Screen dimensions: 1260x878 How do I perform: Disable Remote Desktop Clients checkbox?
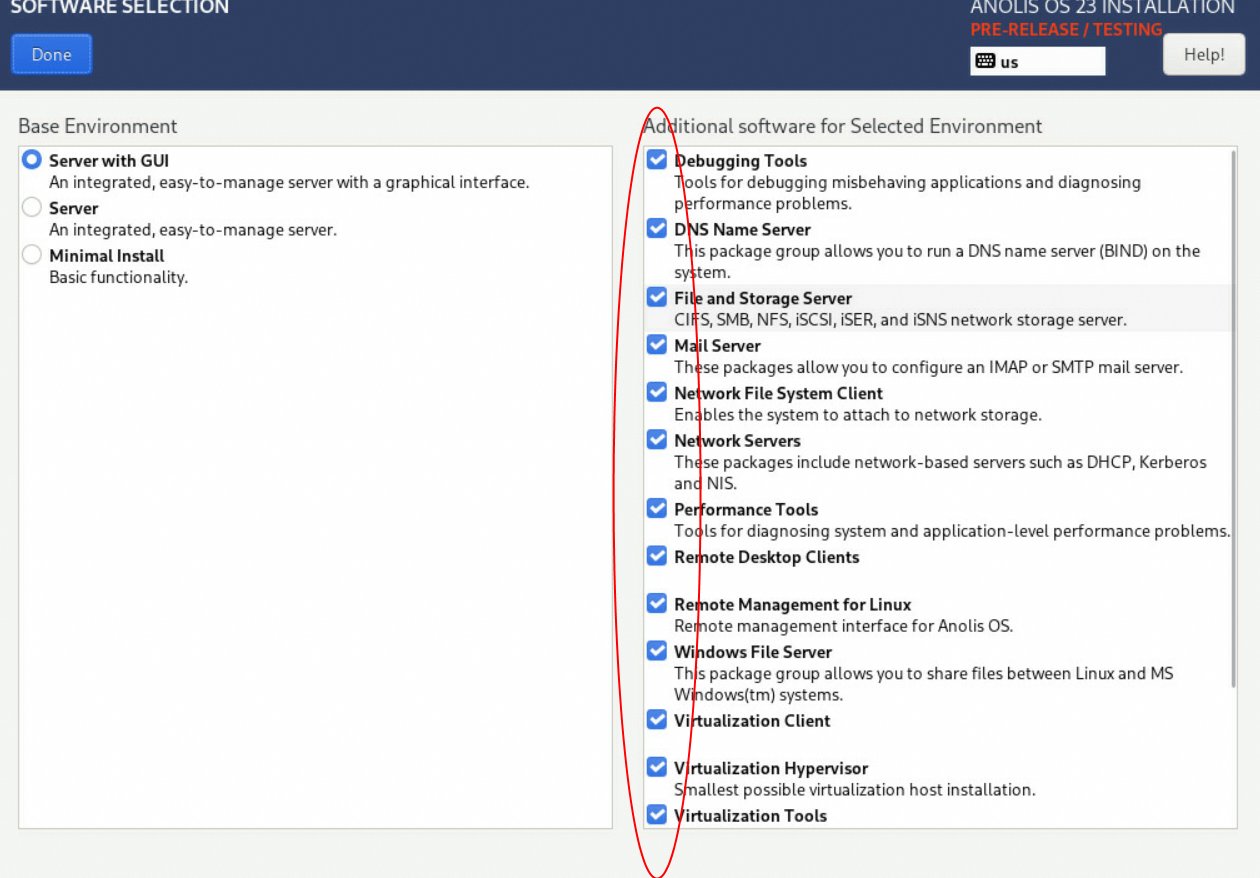click(x=657, y=556)
